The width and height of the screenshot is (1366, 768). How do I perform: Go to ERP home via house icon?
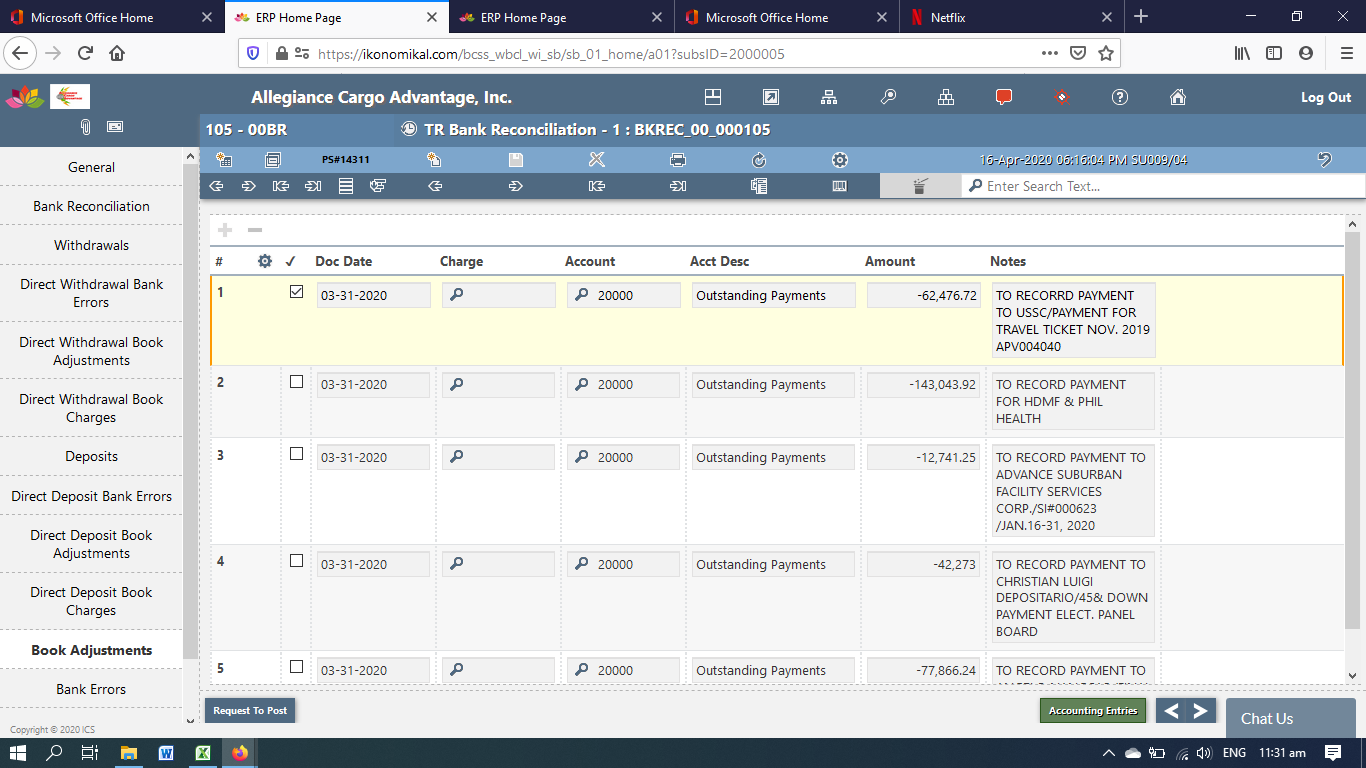[1178, 97]
